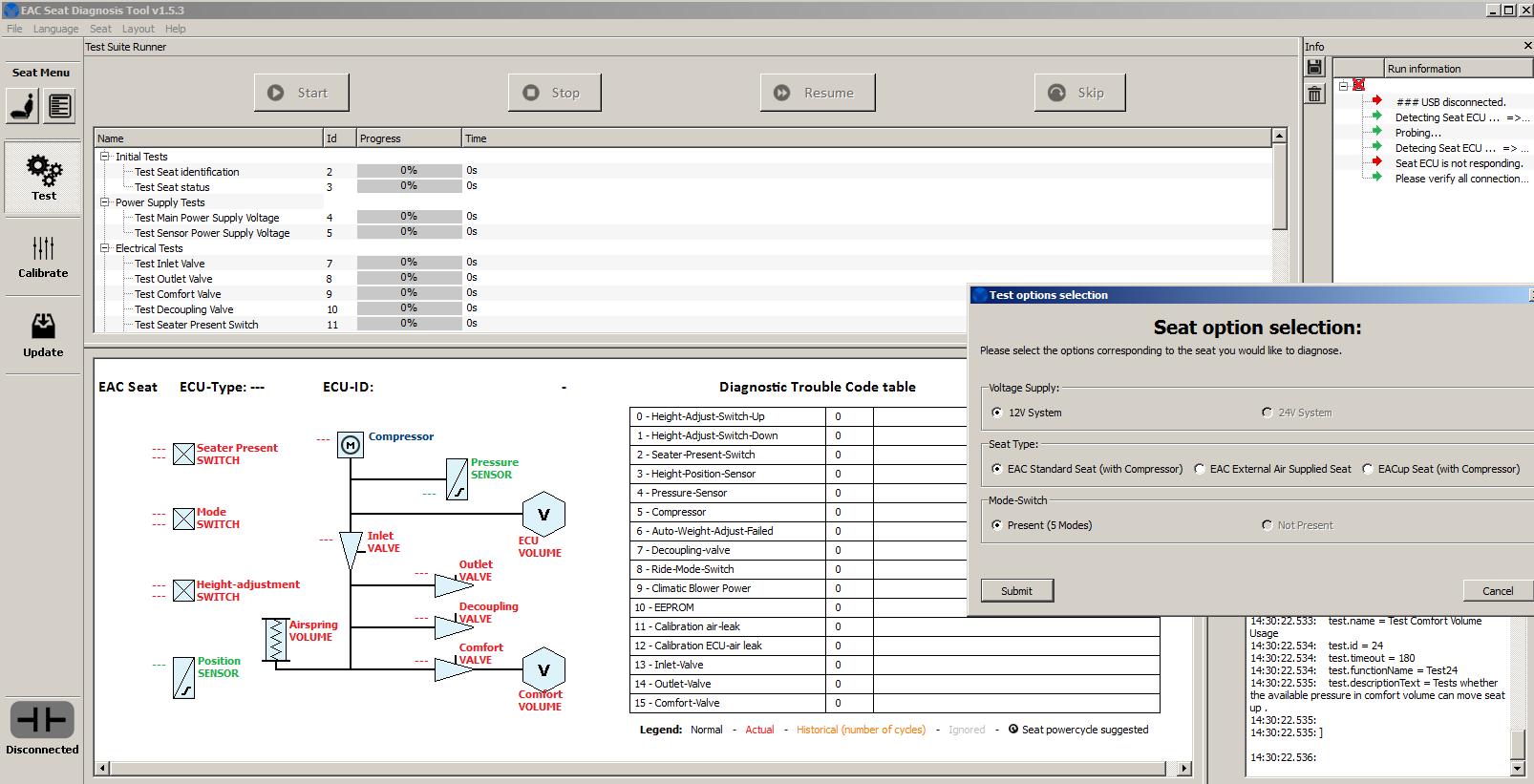Click the Decoupling valve triangle symbol

pyautogui.click(x=453, y=627)
